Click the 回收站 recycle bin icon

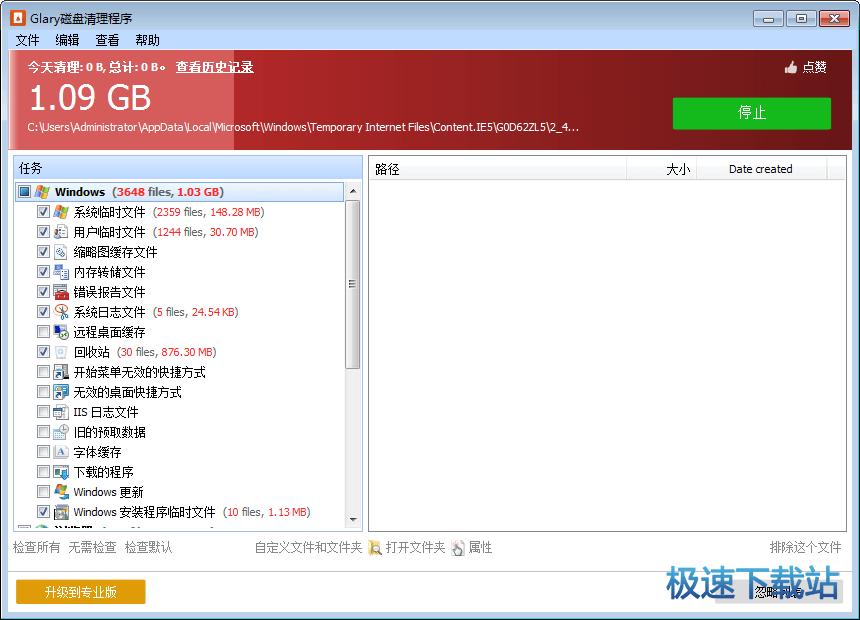coord(61,352)
